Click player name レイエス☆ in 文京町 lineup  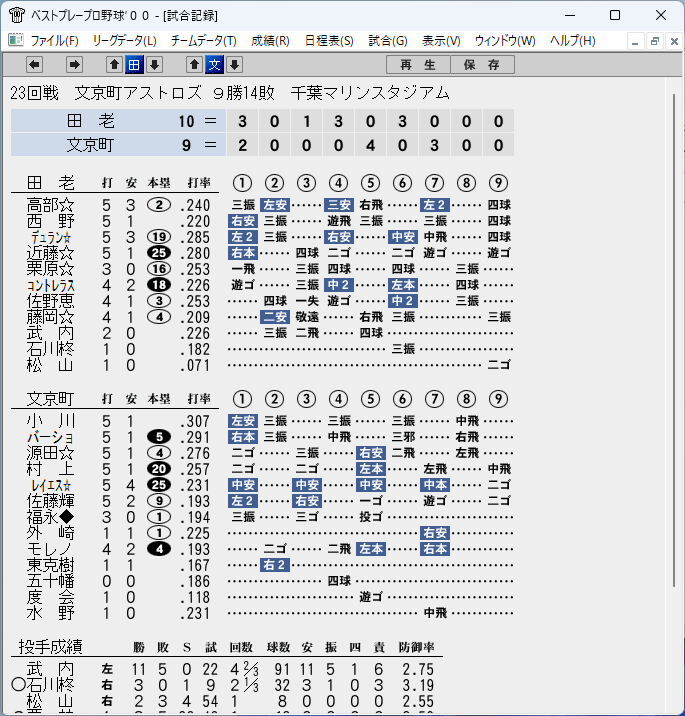click(50, 485)
